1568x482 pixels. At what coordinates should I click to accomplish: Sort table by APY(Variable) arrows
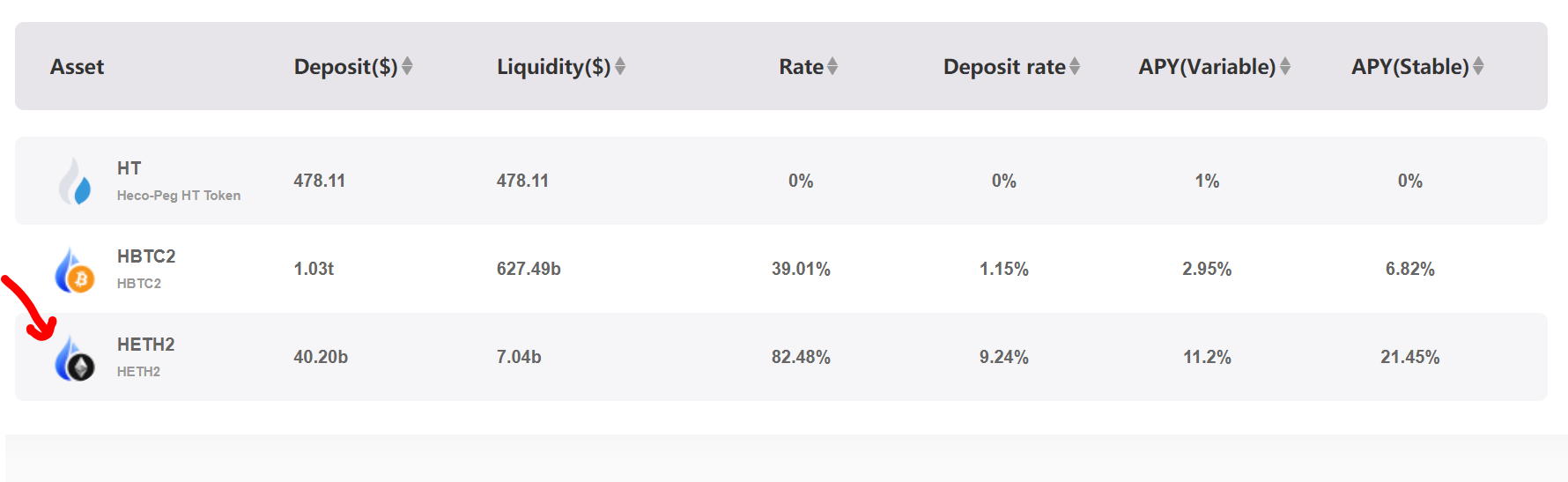1285,66
